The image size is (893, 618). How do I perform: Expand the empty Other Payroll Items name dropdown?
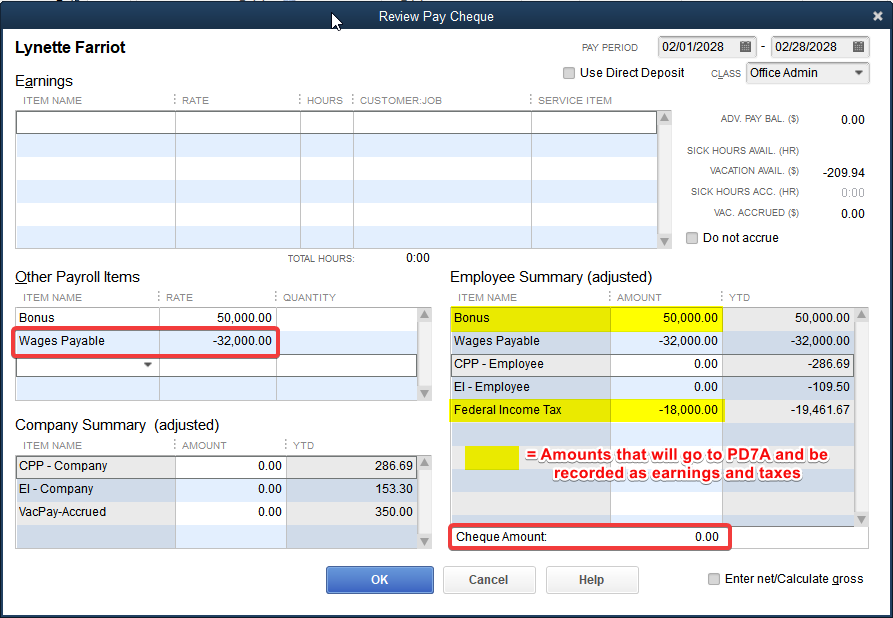(148, 365)
